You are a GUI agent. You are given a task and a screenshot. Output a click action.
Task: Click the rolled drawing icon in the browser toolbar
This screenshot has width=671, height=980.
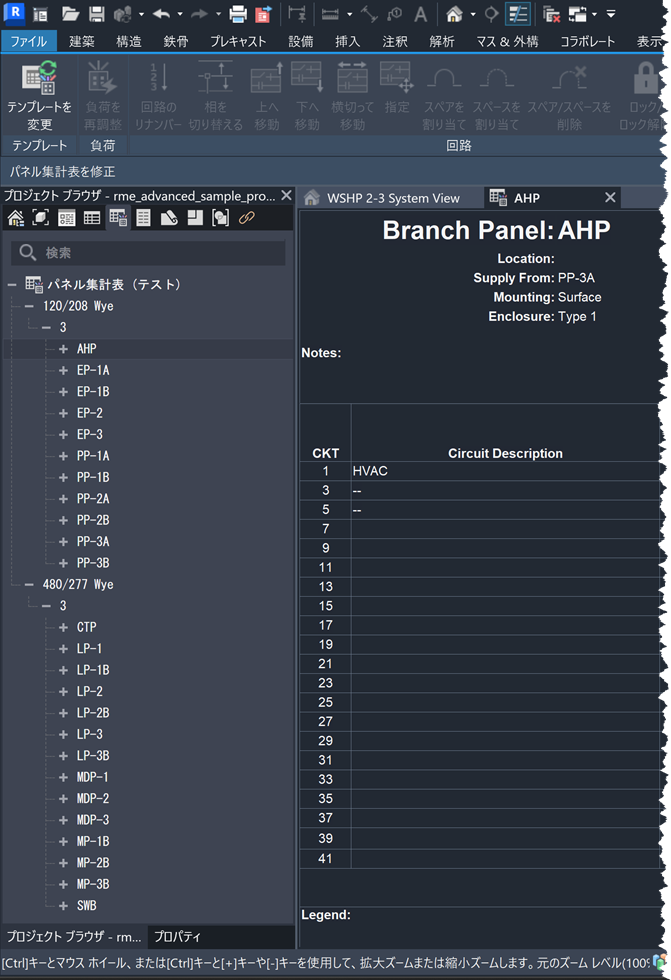point(169,218)
